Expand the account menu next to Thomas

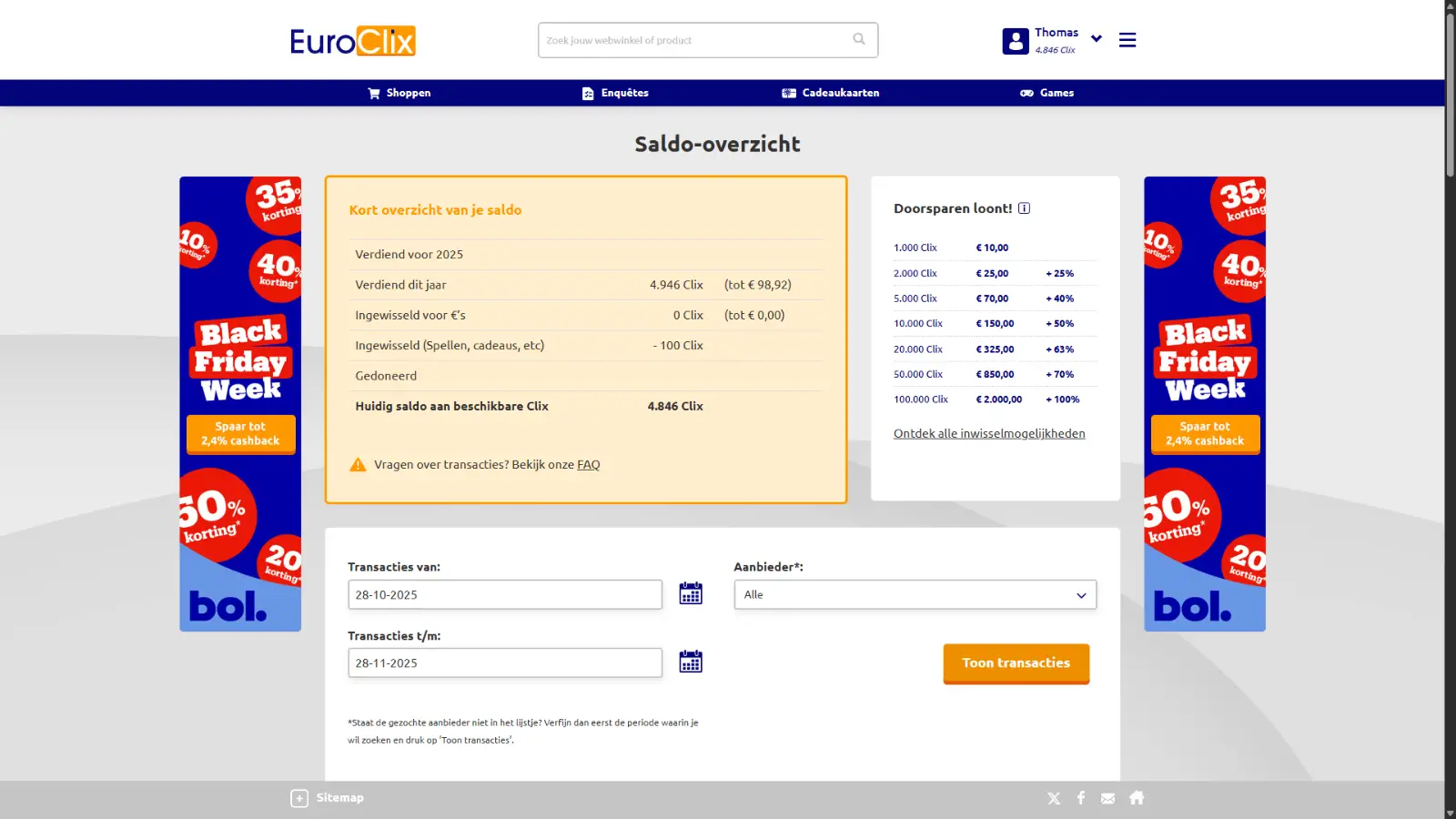(x=1096, y=38)
